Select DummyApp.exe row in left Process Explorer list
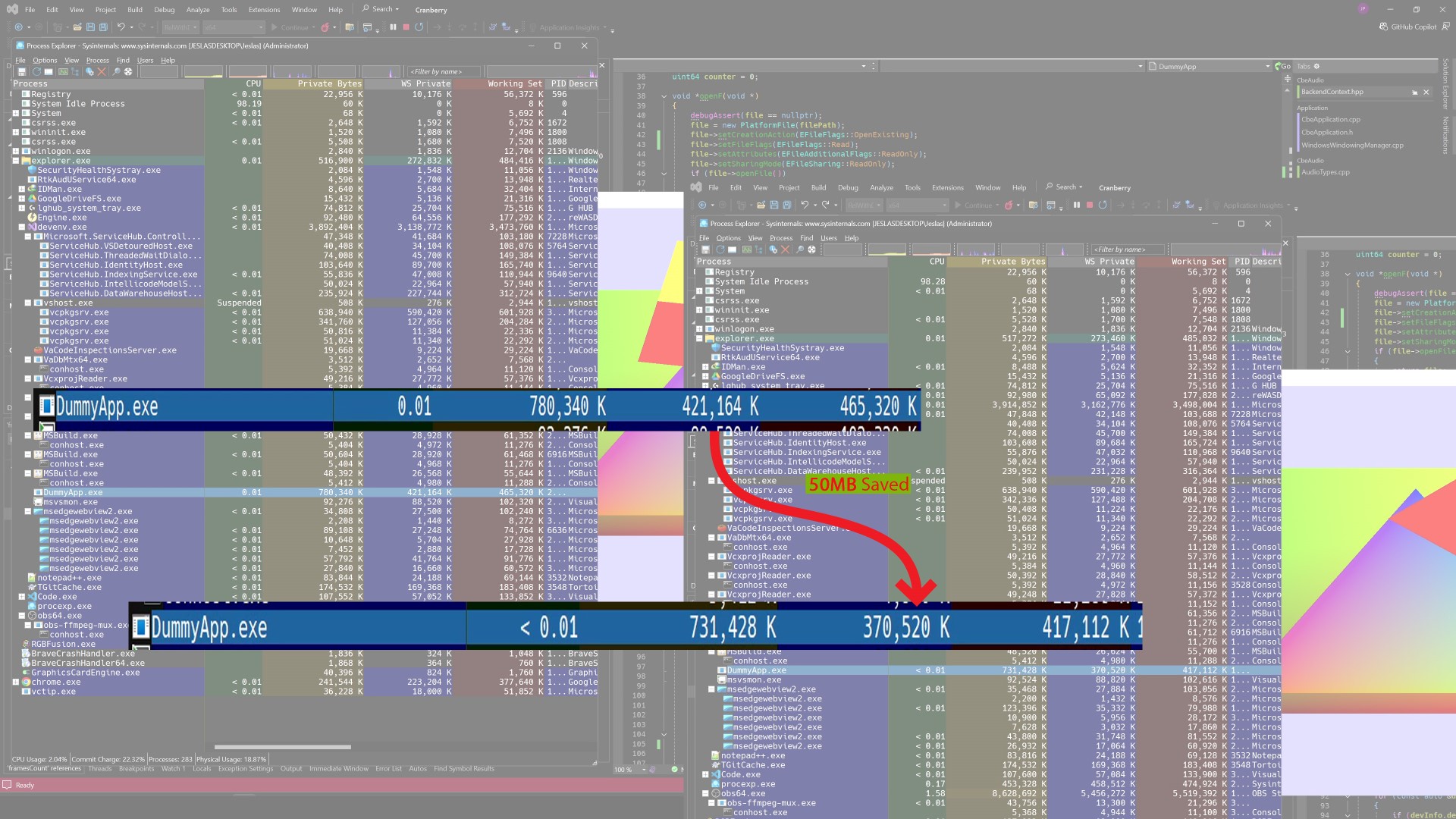1456x819 pixels. click(305, 492)
